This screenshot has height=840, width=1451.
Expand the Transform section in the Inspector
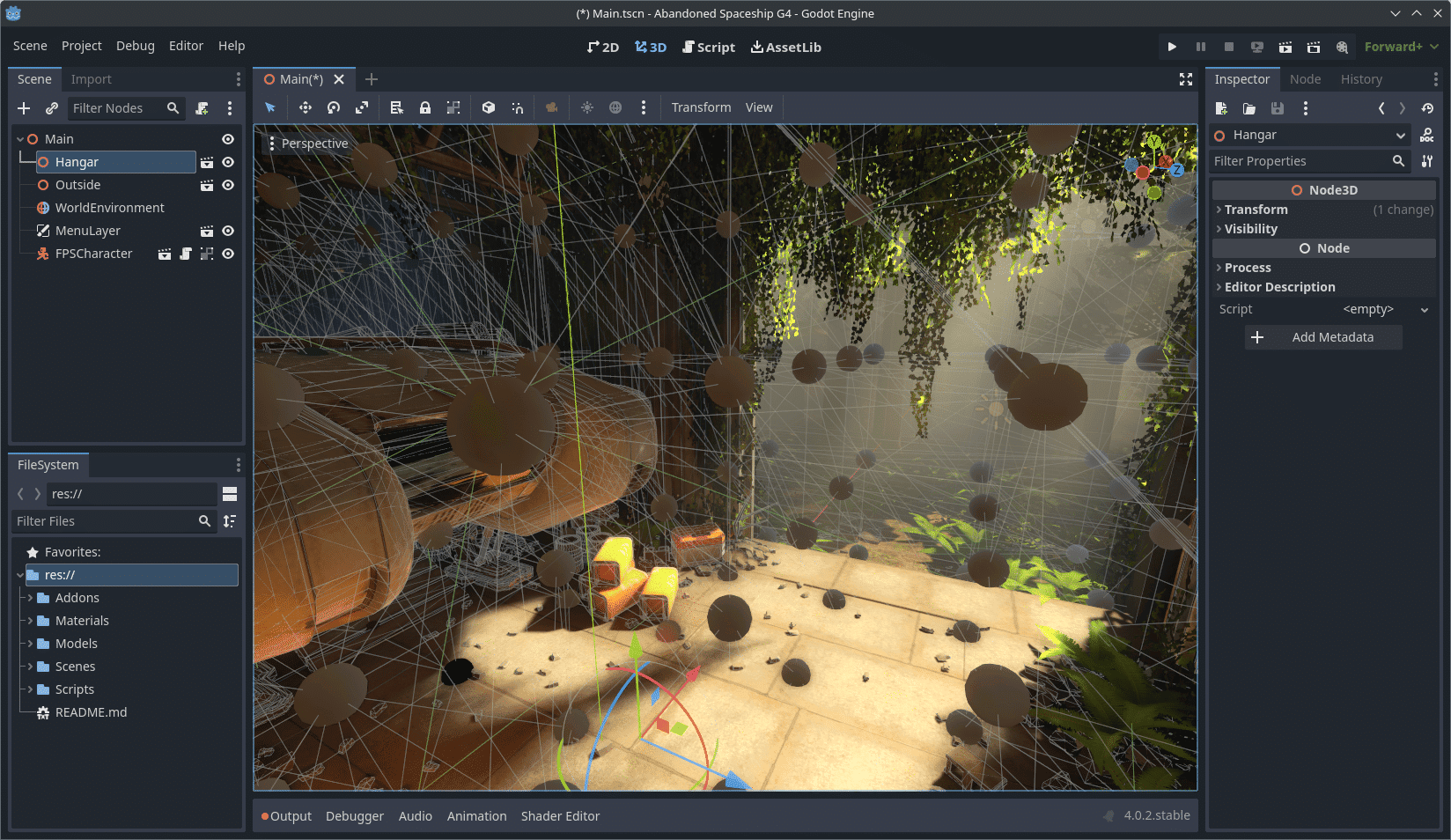click(x=1254, y=210)
